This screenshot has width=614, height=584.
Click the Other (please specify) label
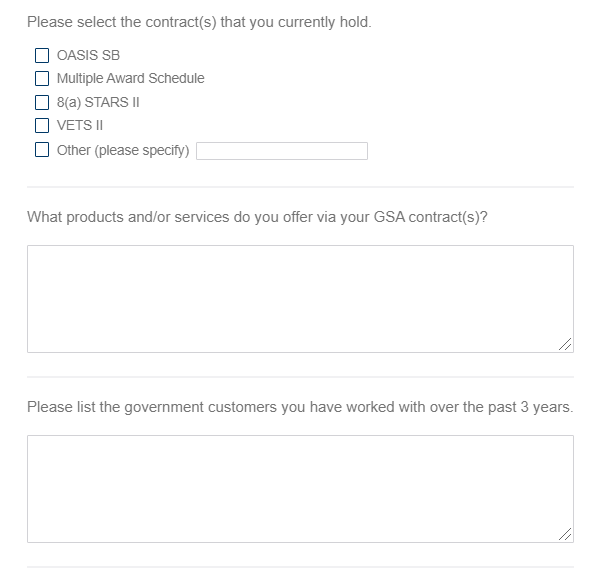click(x=123, y=151)
